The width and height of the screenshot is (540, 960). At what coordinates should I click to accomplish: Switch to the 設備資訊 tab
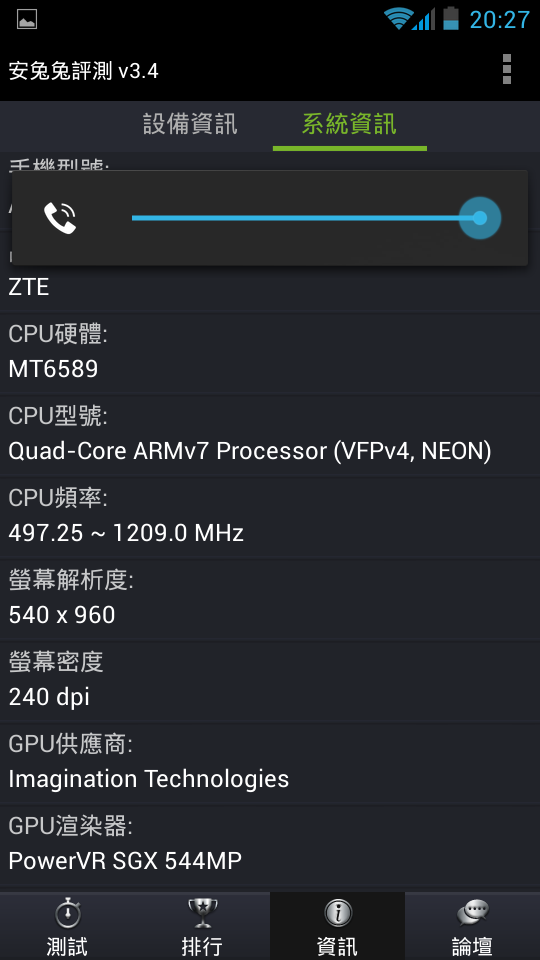pyautogui.click(x=190, y=124)
